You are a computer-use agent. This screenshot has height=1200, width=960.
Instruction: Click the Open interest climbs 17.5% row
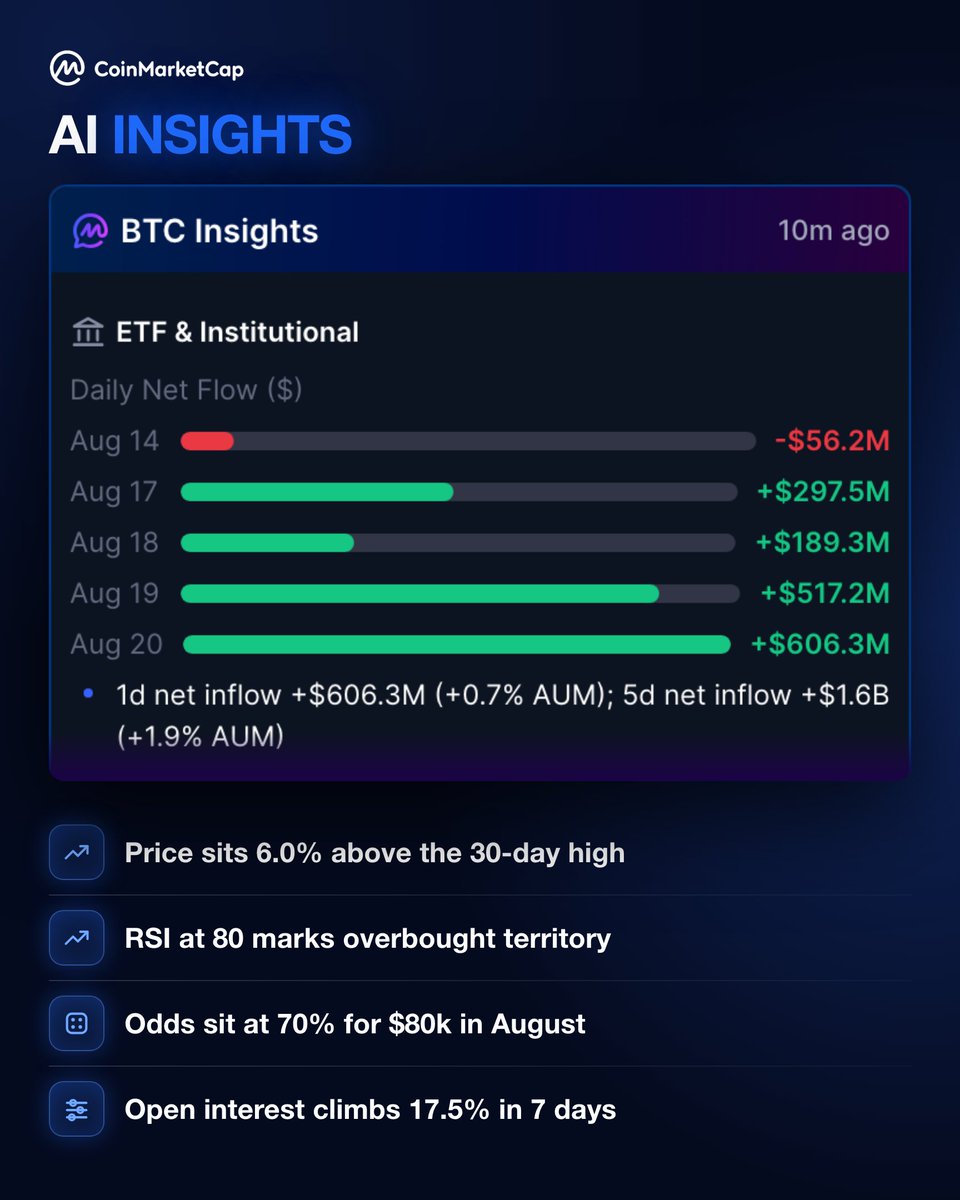(480, 1109)
